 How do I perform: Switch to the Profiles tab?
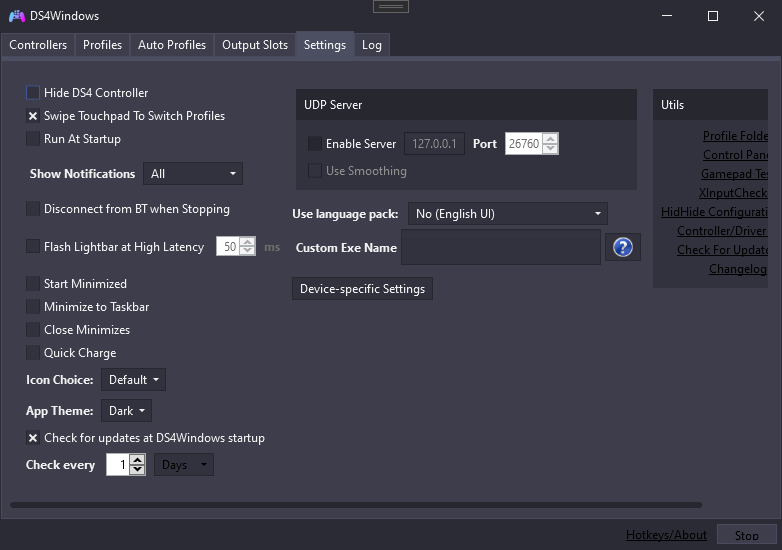click(102, 45)
